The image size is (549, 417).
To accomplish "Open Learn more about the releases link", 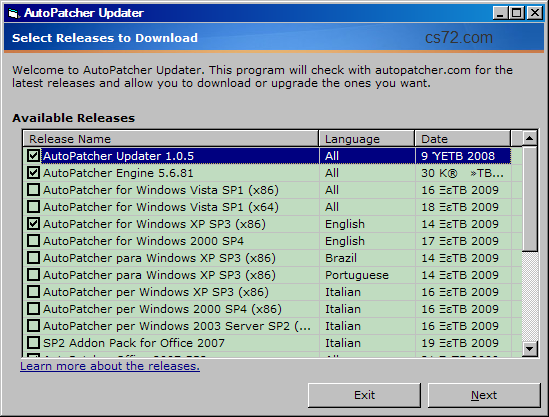I will click(x=110, y=366).
